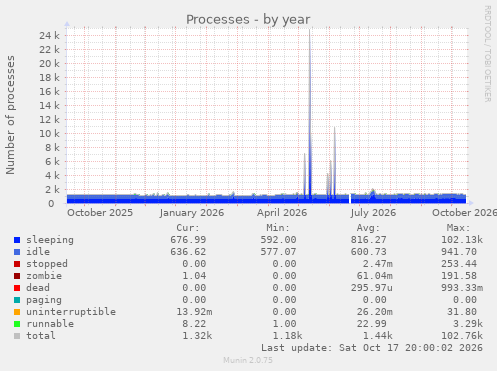
Task: Click zombie max value 191.58
Action: click(459, 276)
